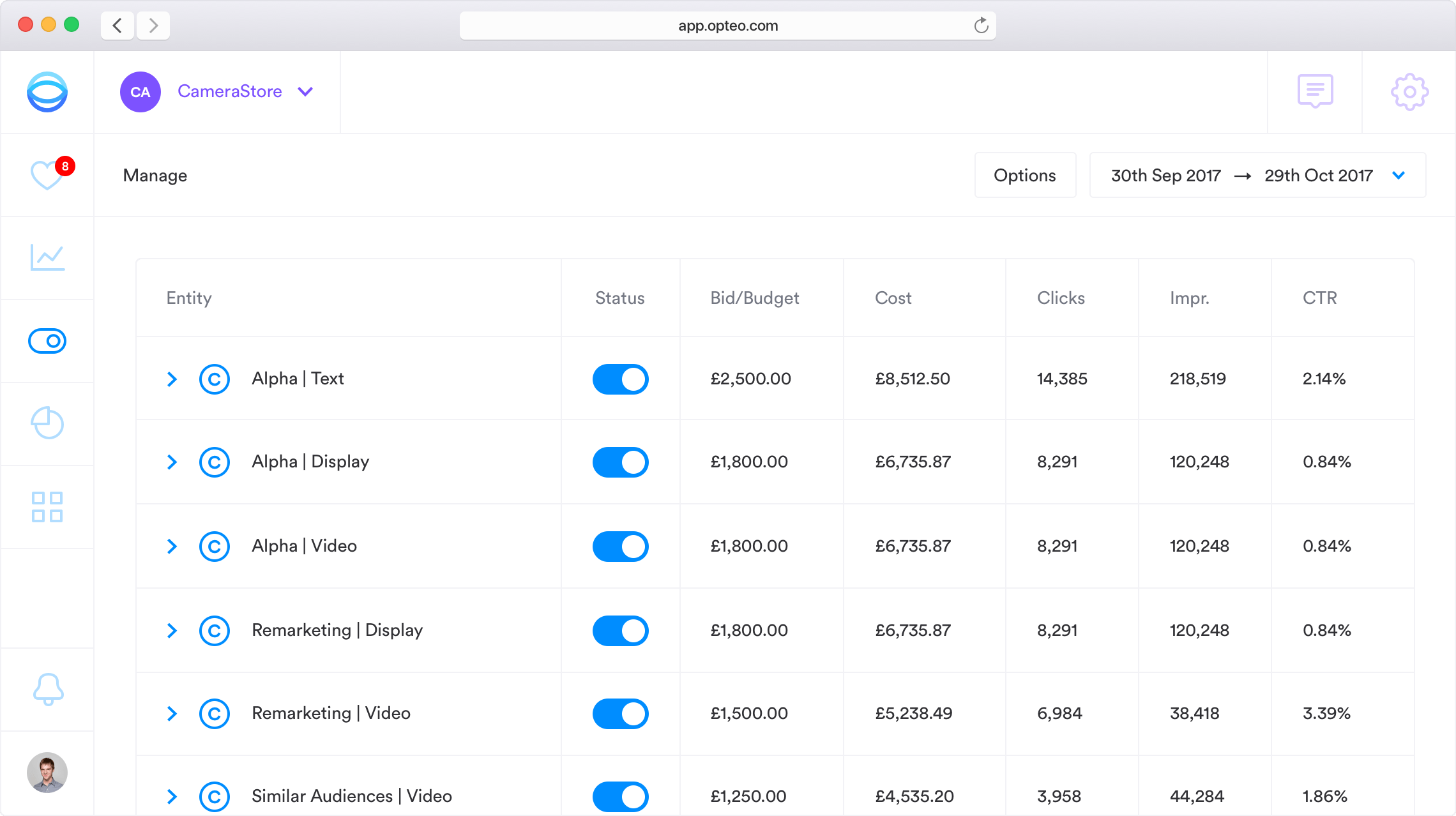1456x816 pixels.
Task: Open the bell notifications icon
Action: point(47,690)
